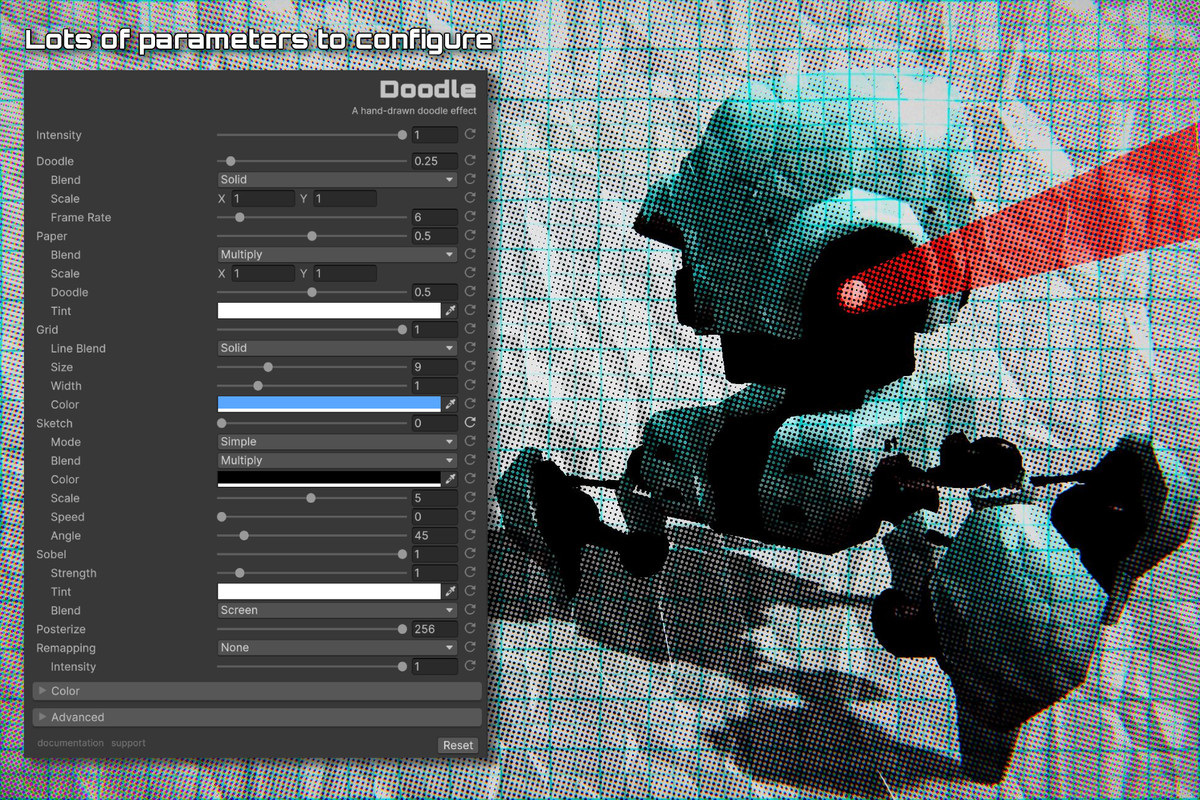Image resolution: width=1200 pixels, height=800 pixels.
Task: Select the blue Grid Color swatch
Action: pyautogui.click(x=330, y=404)
